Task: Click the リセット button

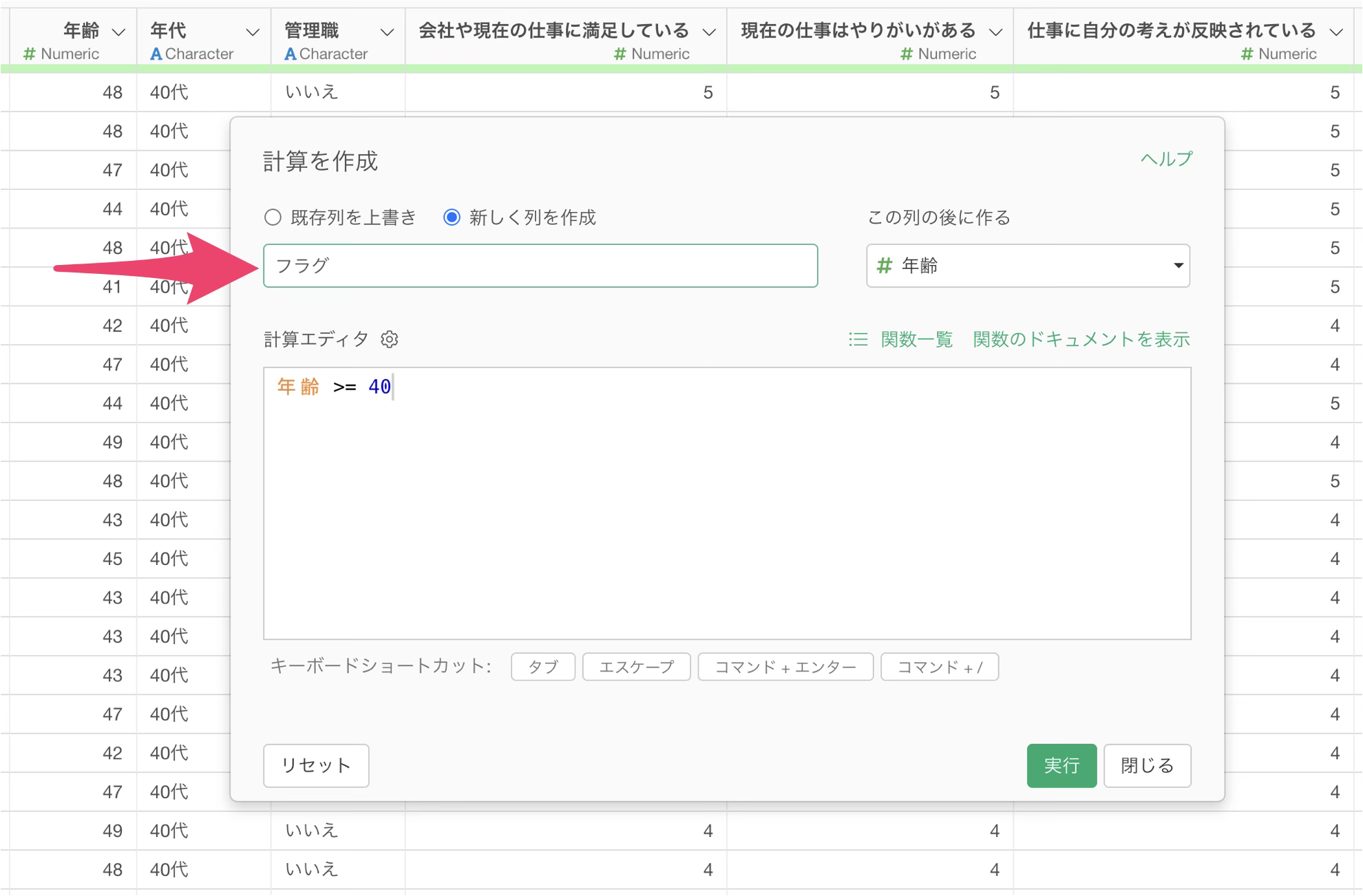Action: 316,765
